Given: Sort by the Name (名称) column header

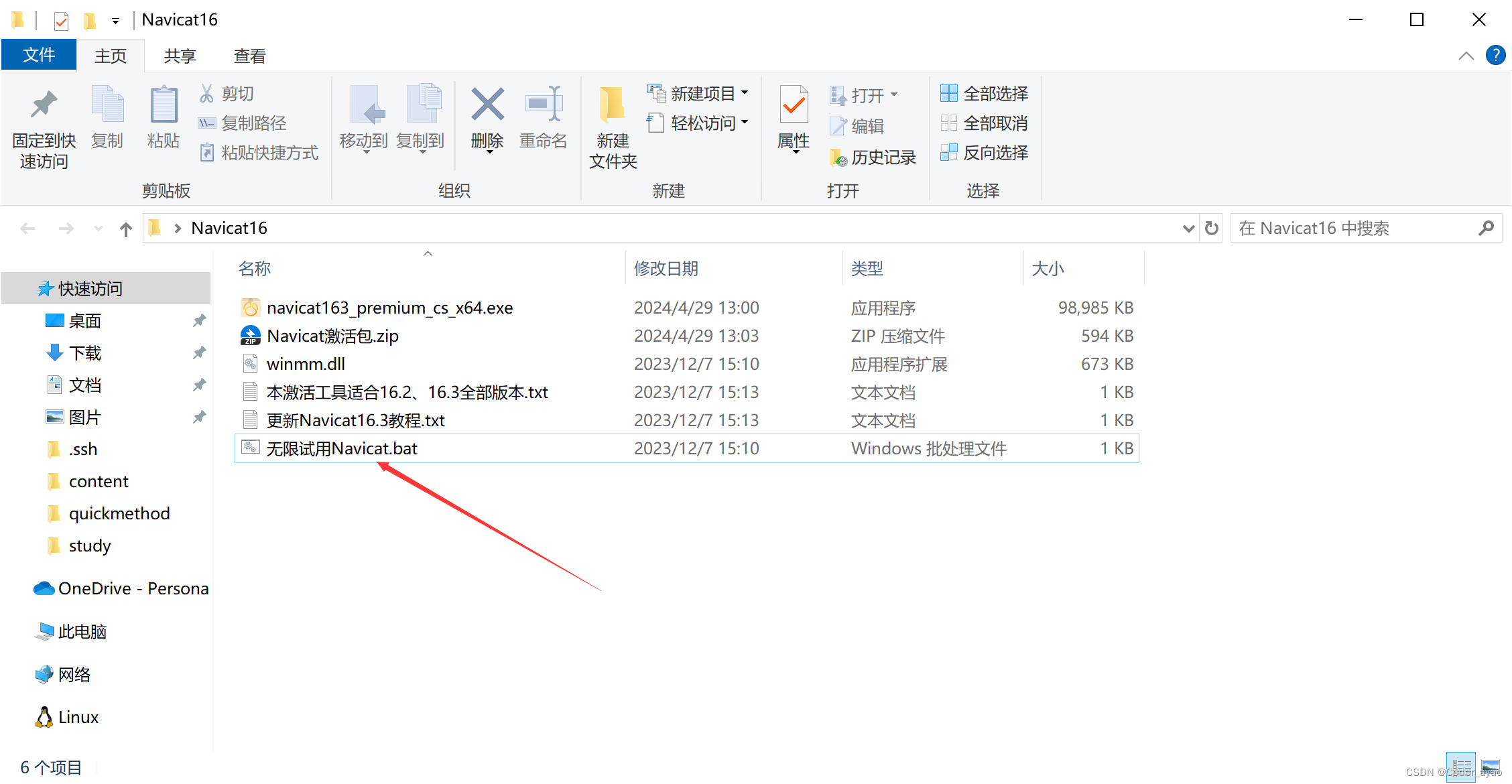Looking at the screenshot, I should click(255, 269).
